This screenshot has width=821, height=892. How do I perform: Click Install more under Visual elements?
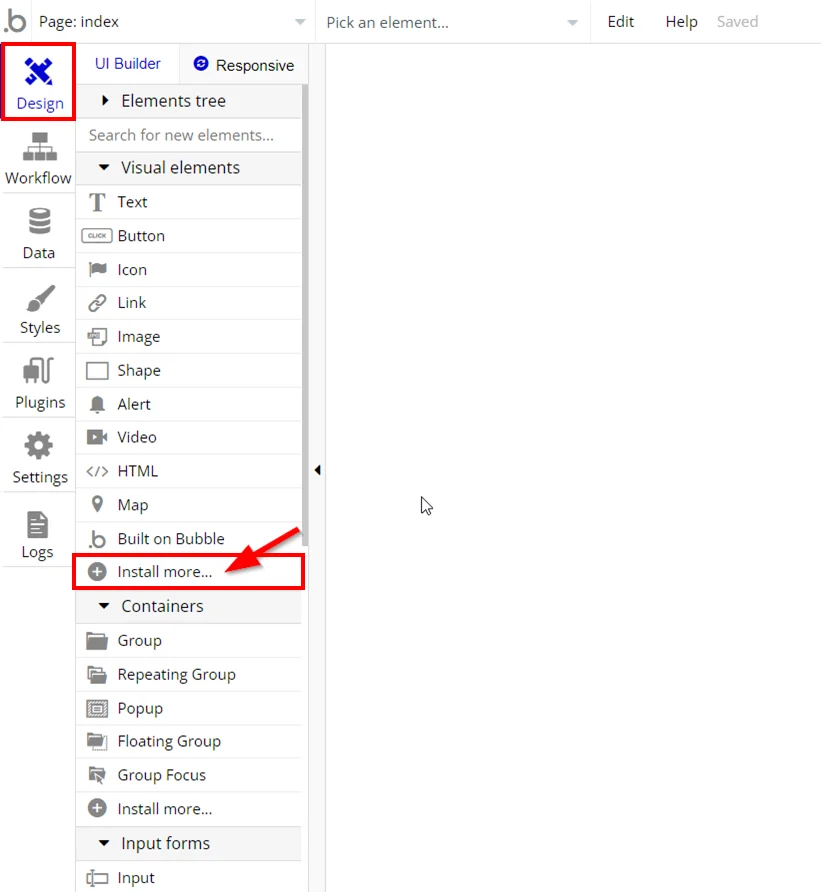pyautogui.click(x=164, y=572)
